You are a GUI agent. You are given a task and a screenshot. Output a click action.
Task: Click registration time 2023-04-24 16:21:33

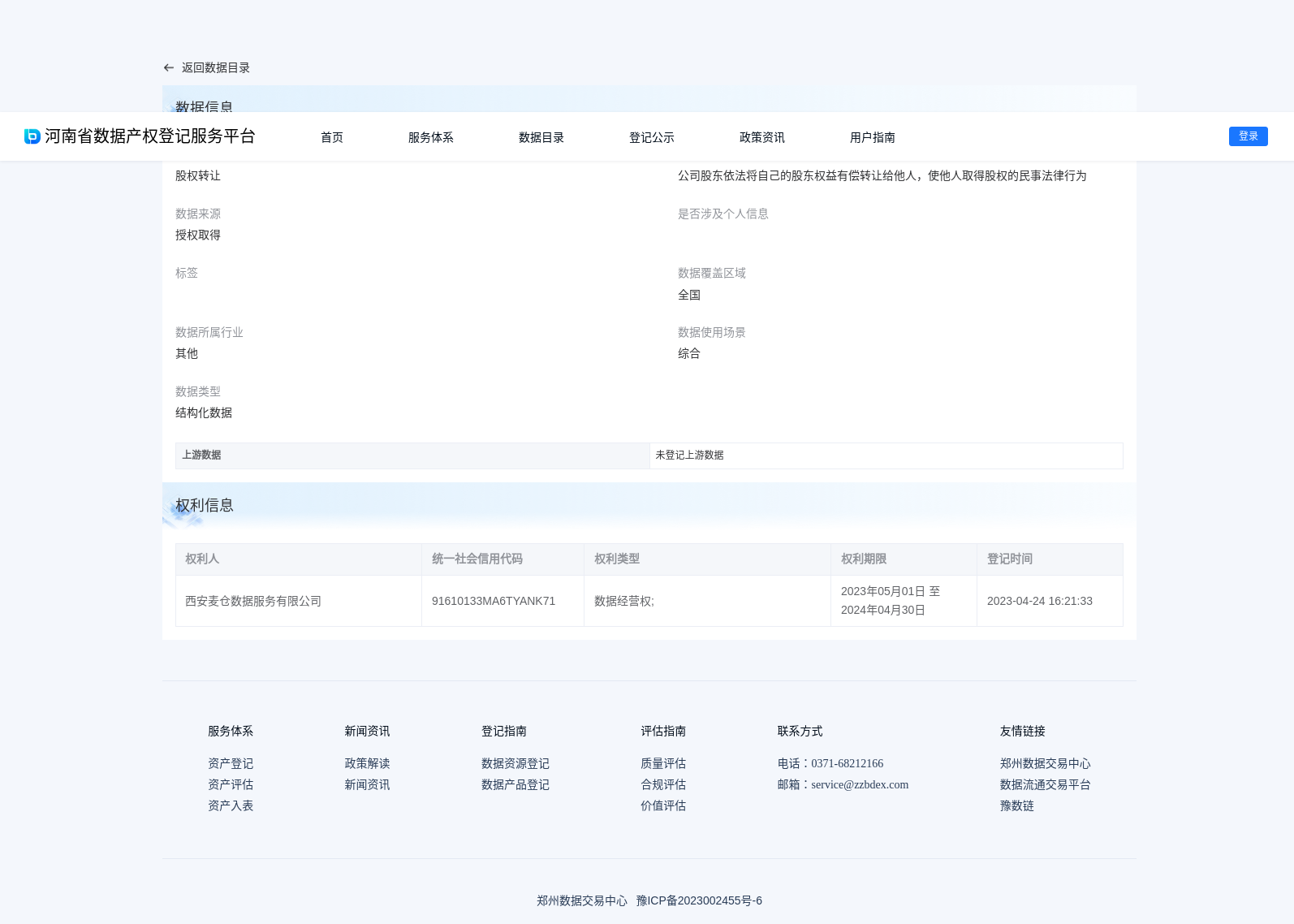1040,601
